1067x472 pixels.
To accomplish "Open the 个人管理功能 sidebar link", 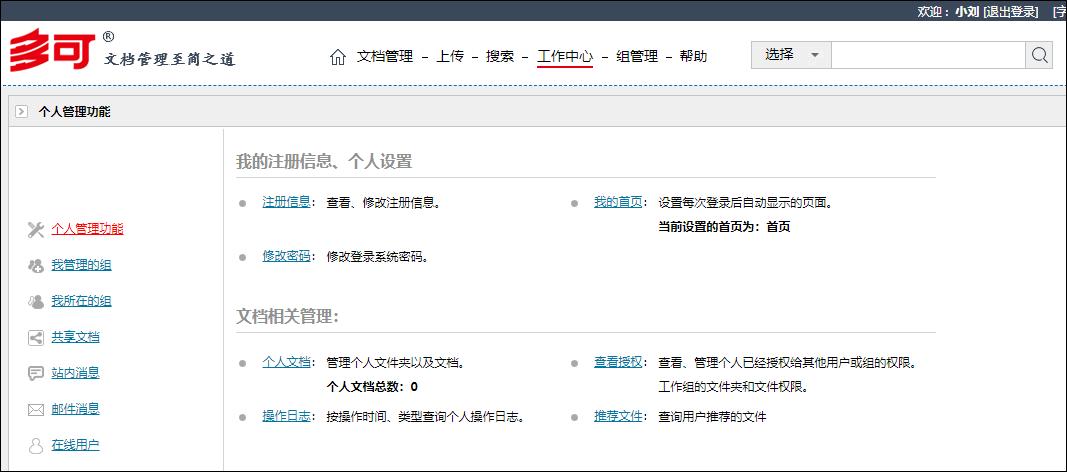I will [87, 229].
